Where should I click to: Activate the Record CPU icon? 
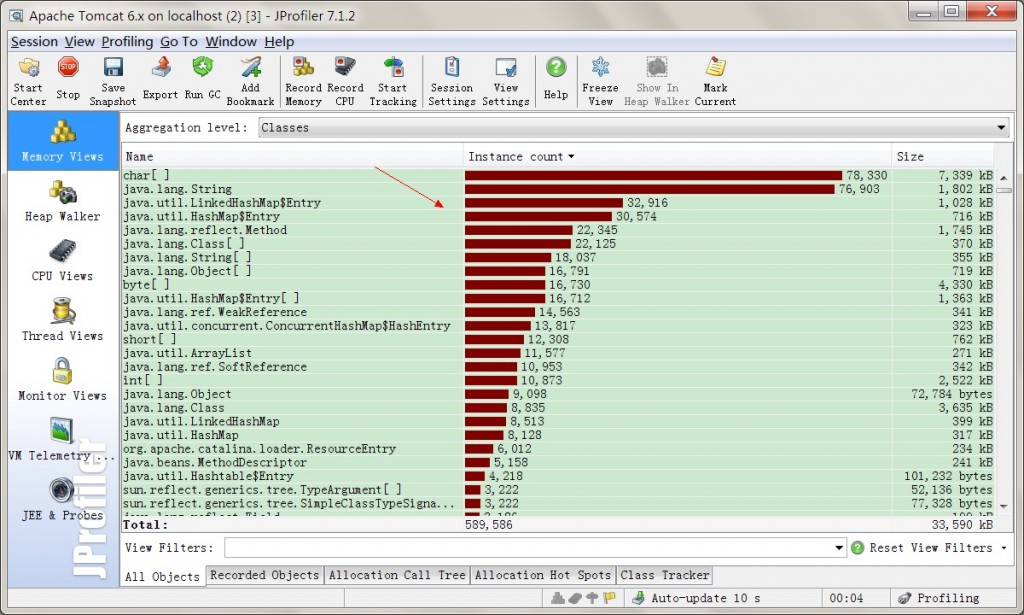pos(345,75)
